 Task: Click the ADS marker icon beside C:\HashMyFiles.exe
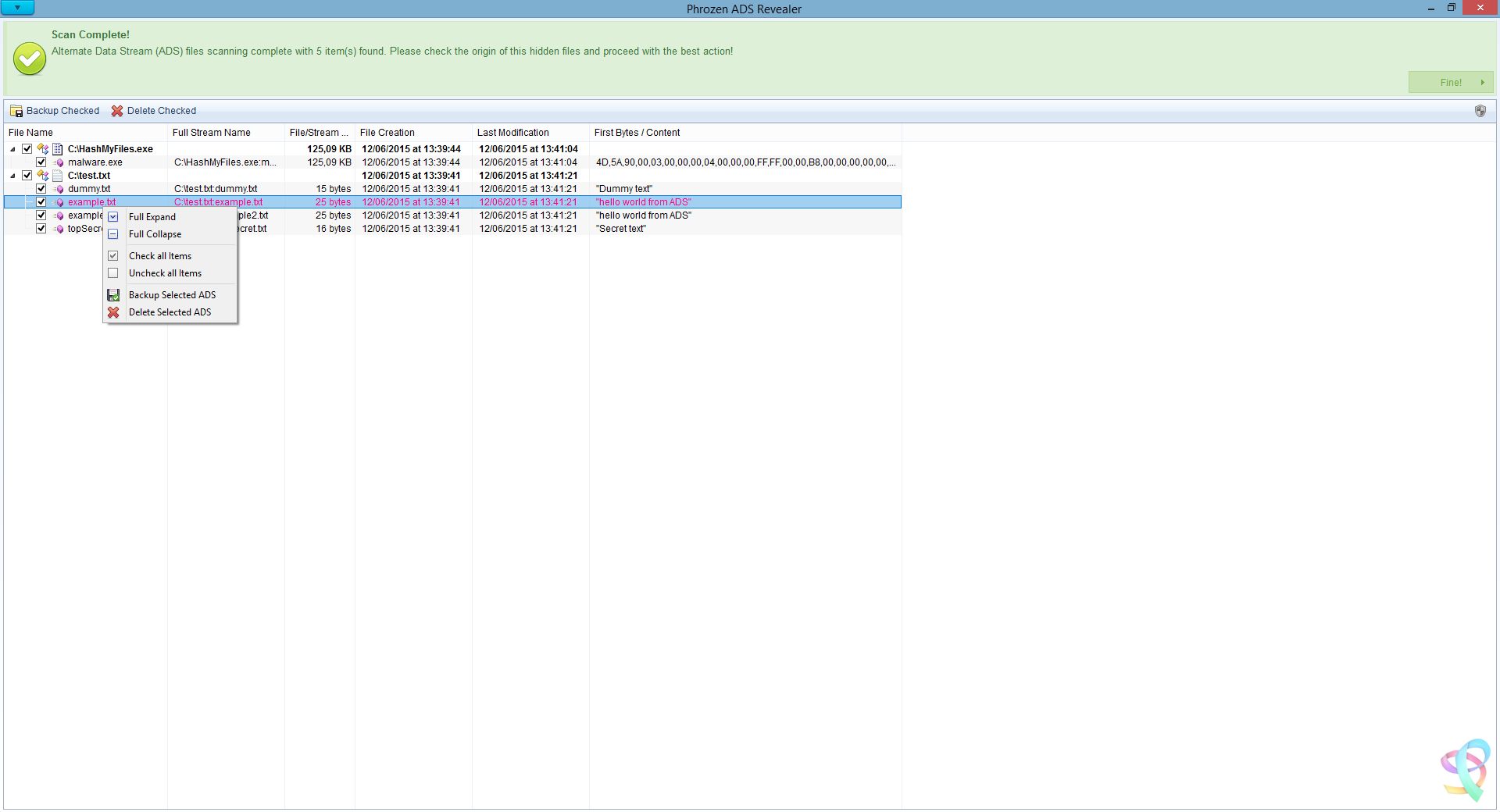tap(43, 149)
